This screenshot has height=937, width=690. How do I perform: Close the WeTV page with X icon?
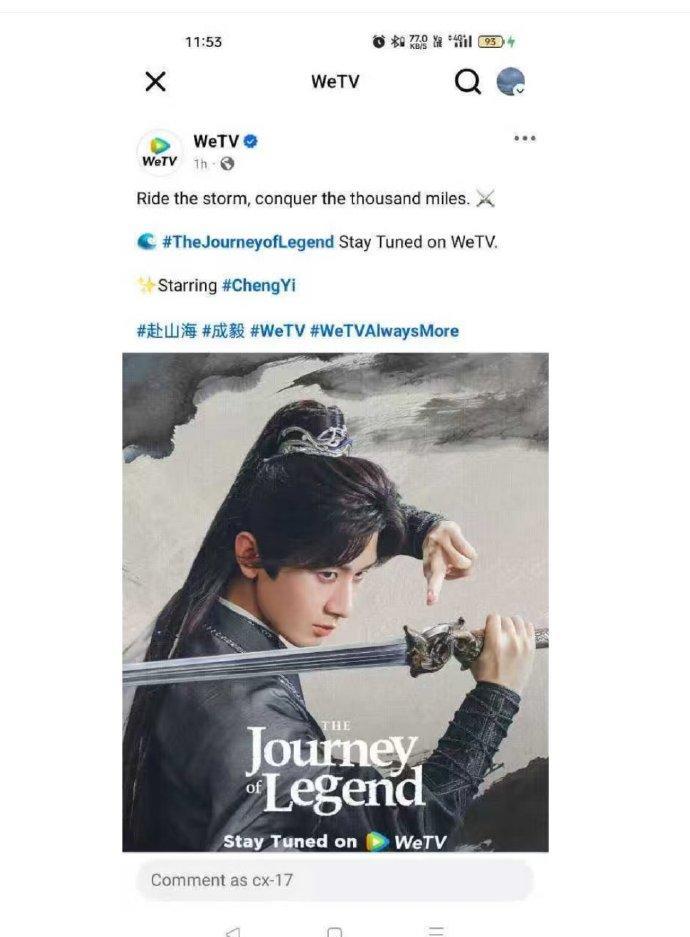coord(155,82)
